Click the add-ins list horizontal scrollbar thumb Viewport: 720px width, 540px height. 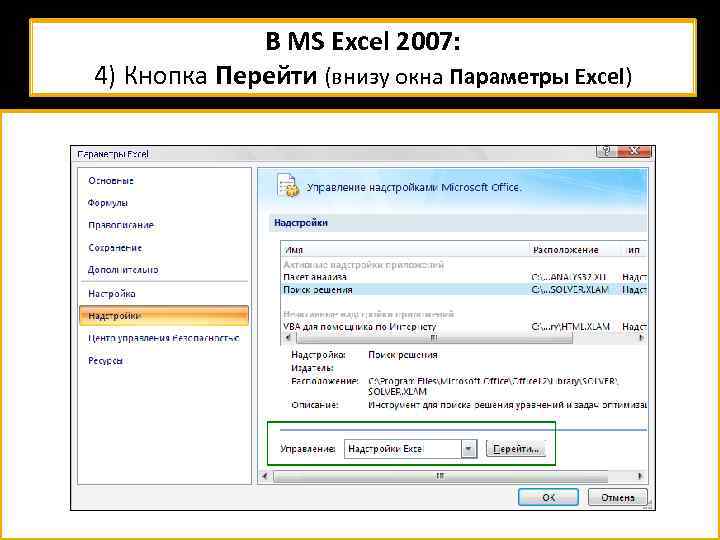click(434, 338)
